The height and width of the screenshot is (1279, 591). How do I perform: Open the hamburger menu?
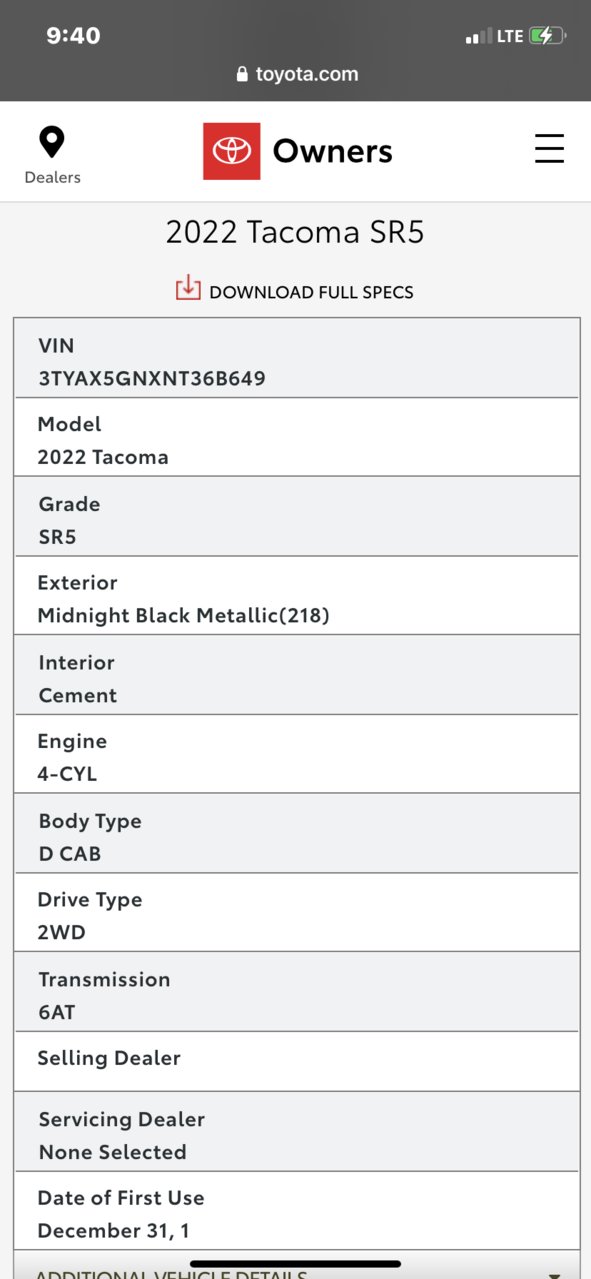point(549,149)
